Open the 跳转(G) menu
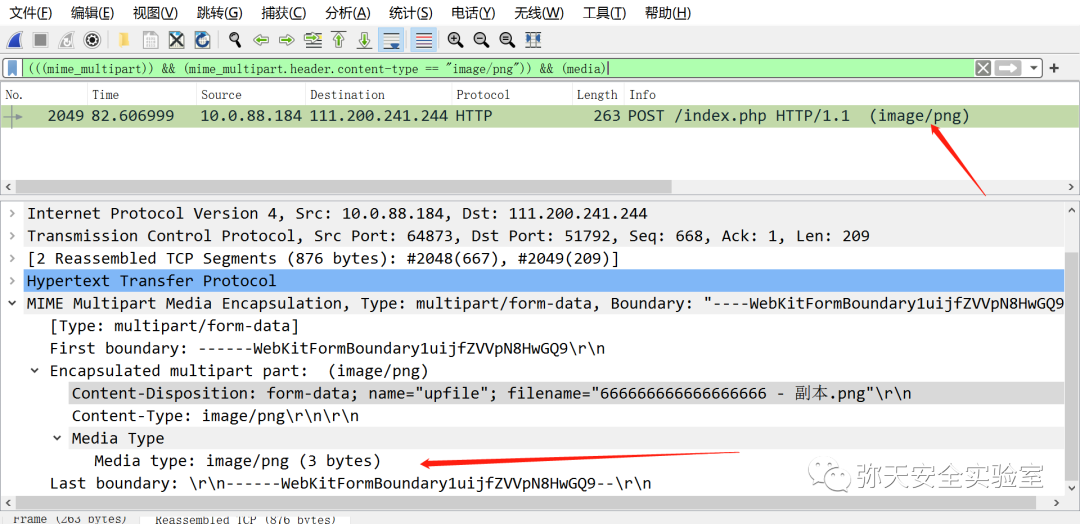This screenshot has height=524, width=1080. click(x=219, y=12)
